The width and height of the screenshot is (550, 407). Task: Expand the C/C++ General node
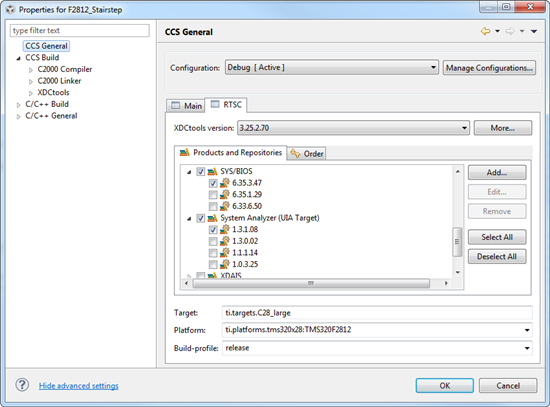pyautogui.click(x=18, y=116)
